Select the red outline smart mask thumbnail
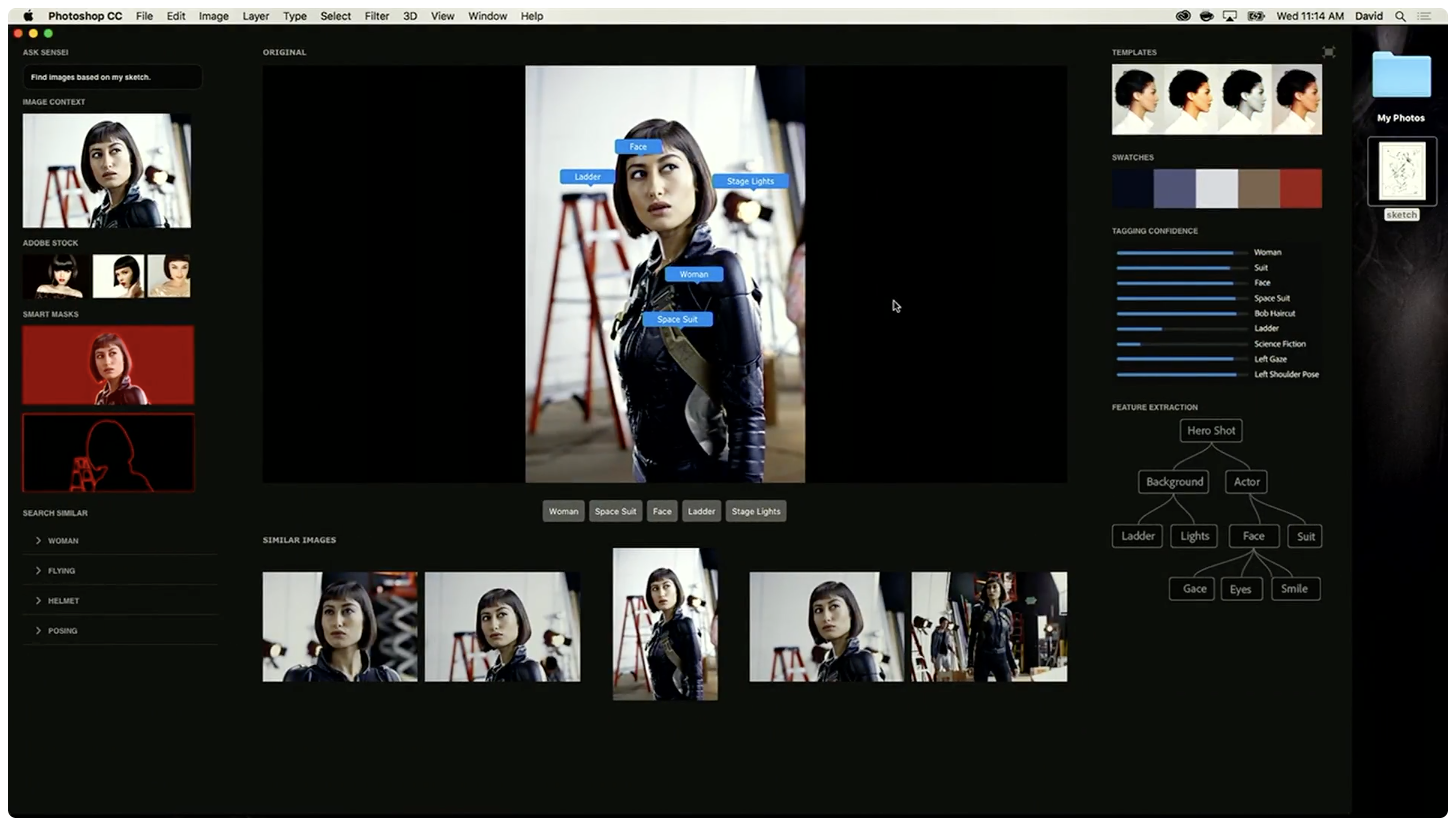Screen dimensions: 1456x826 click(108, 452)
